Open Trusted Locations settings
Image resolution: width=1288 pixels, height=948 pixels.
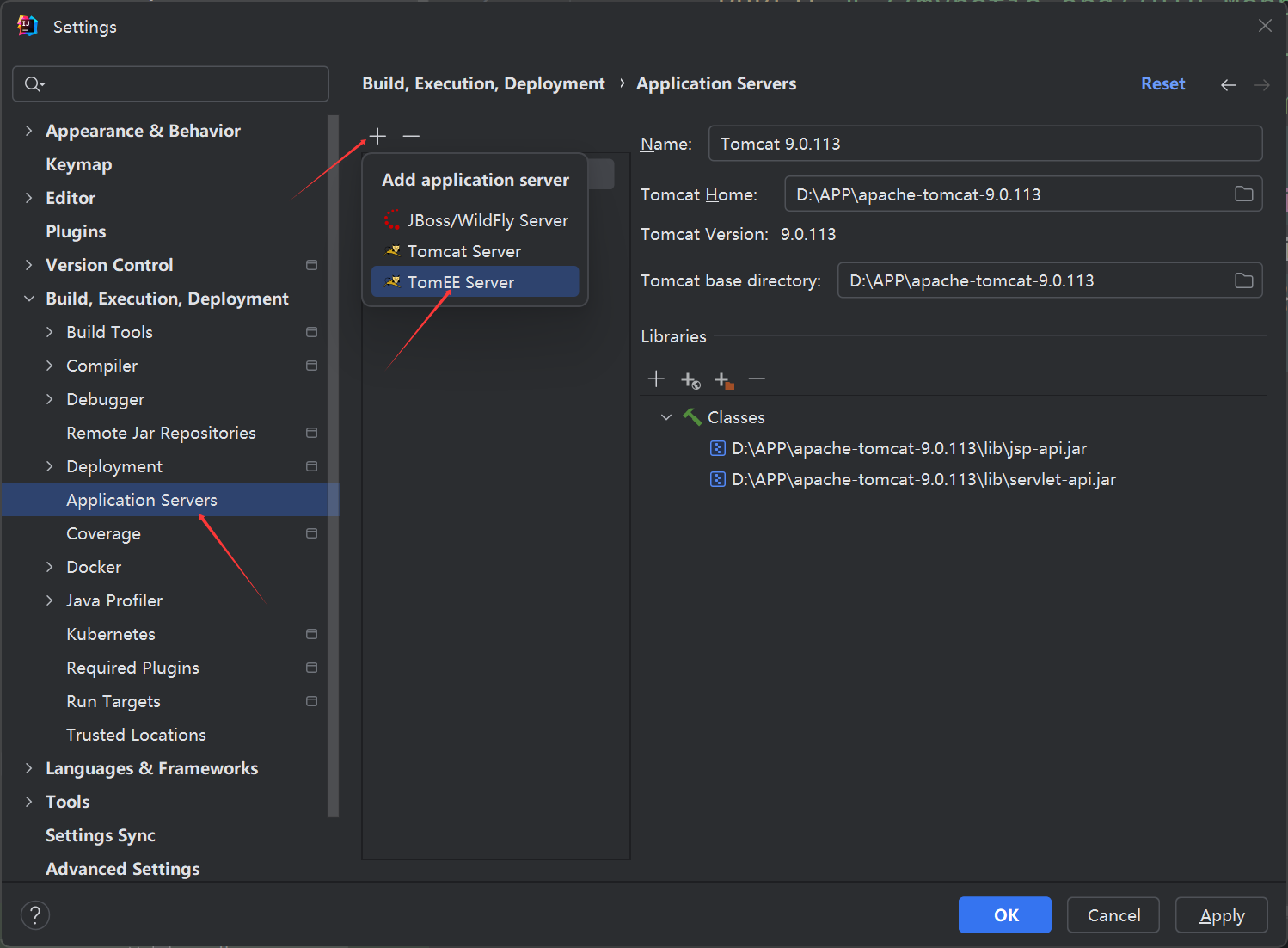136,735
